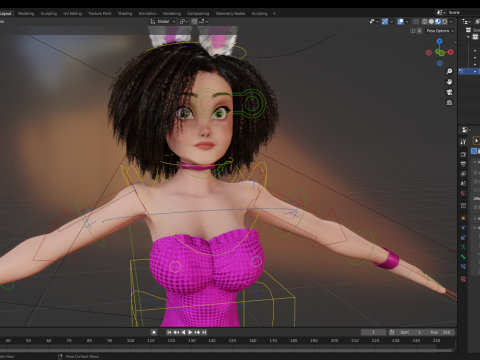Open the properties editor type dropdown
Image resolution: width=480 pixels, height=360 pixels.
(466, 130)
